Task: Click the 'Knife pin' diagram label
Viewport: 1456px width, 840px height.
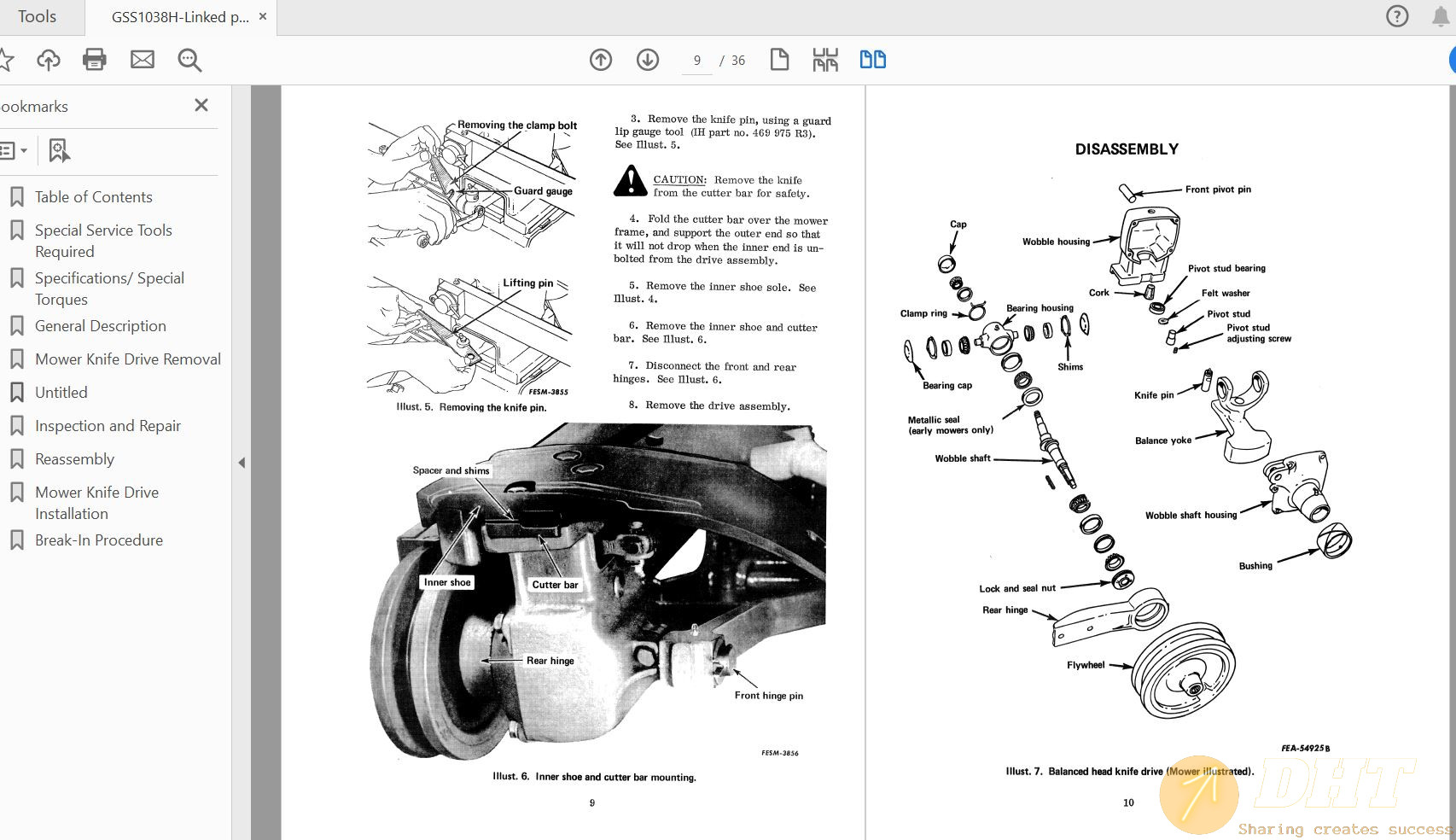Action: (1154, 395)
